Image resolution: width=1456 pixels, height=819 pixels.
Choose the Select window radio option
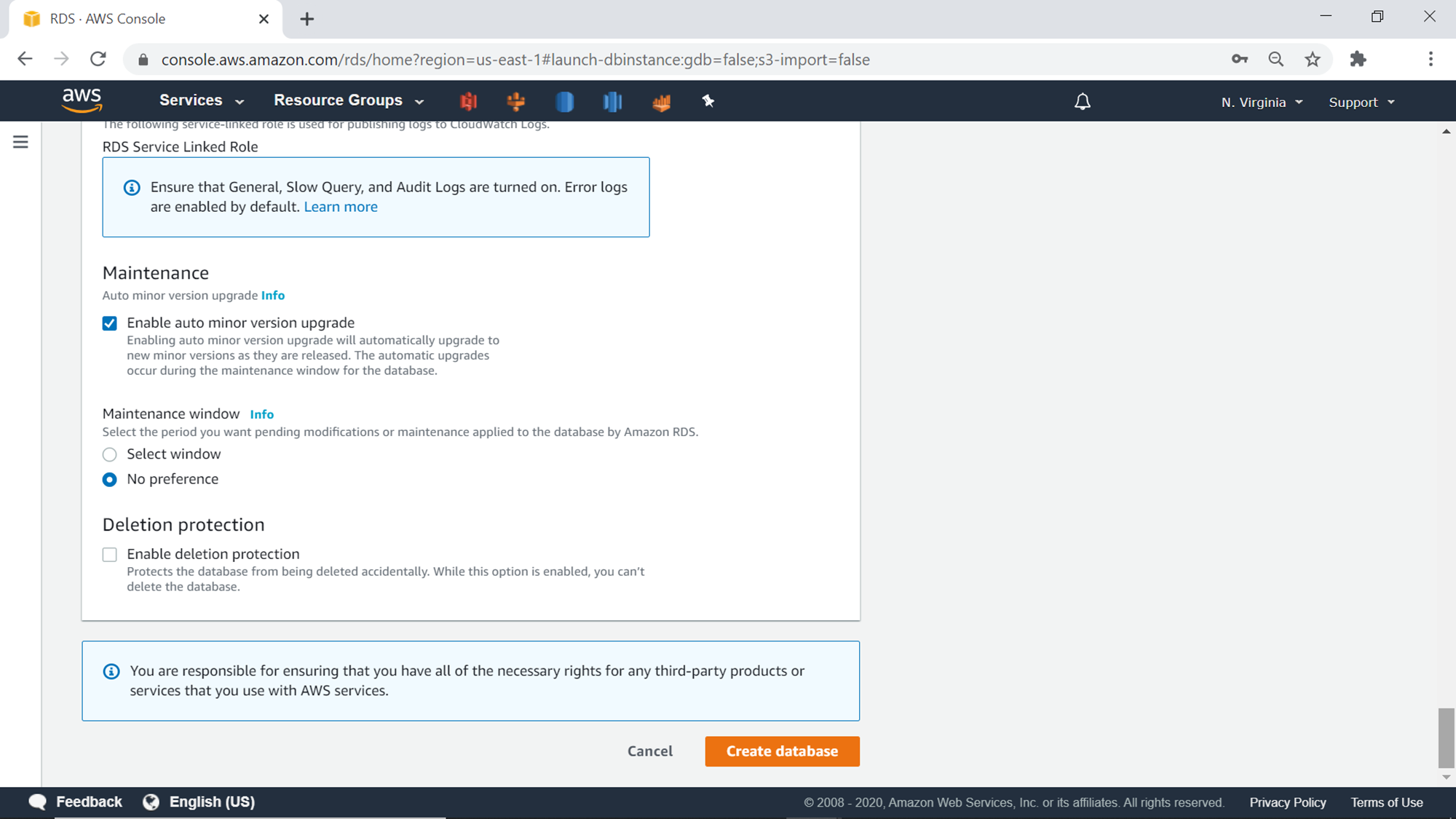tap(110, 455)
